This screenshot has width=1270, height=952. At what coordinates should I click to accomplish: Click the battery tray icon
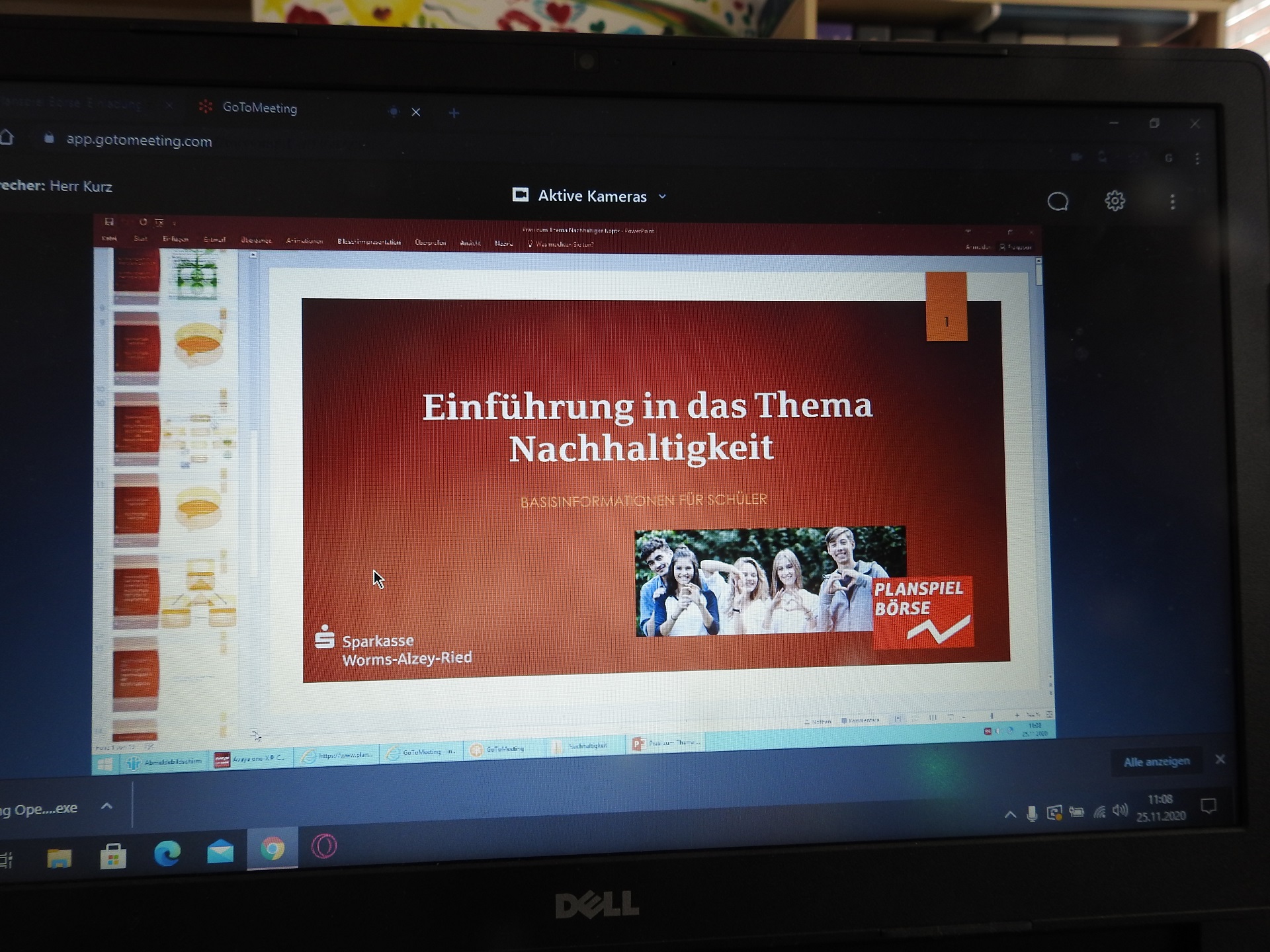click(1077, 812)
